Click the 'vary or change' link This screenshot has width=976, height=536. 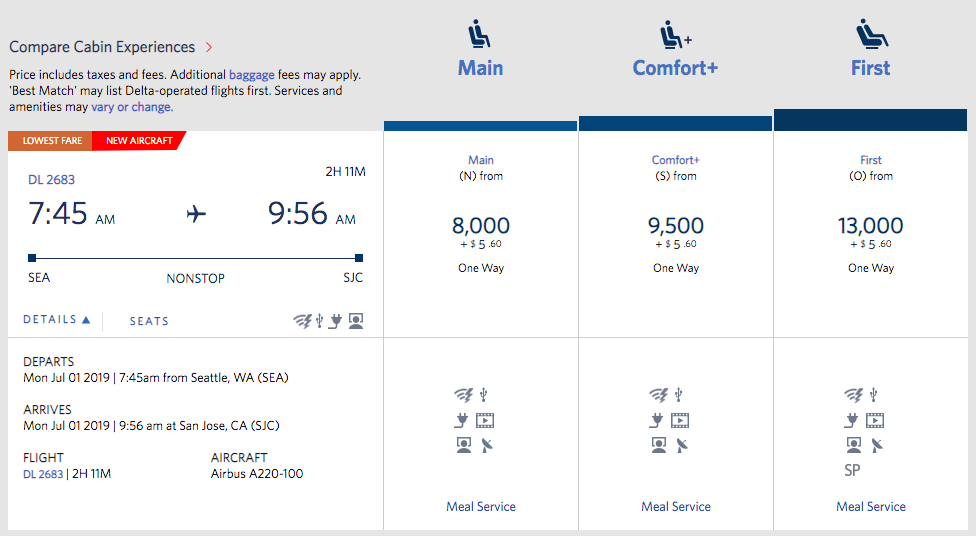click(131, 107)
